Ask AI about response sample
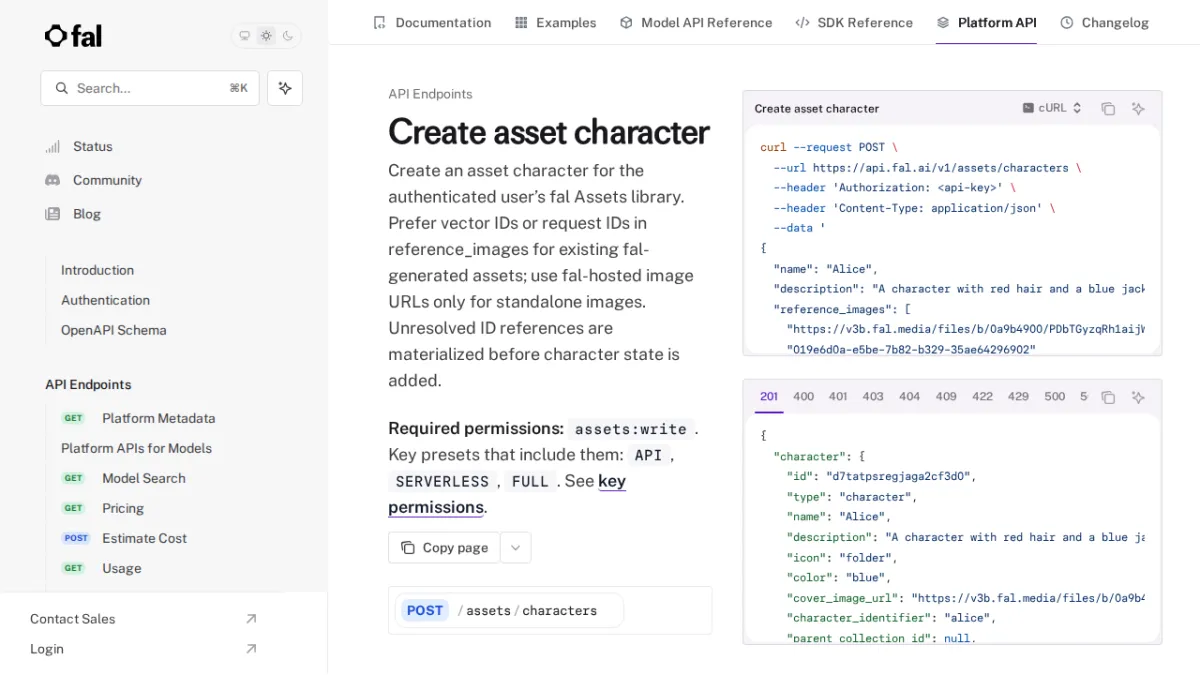 [1138, 397]
